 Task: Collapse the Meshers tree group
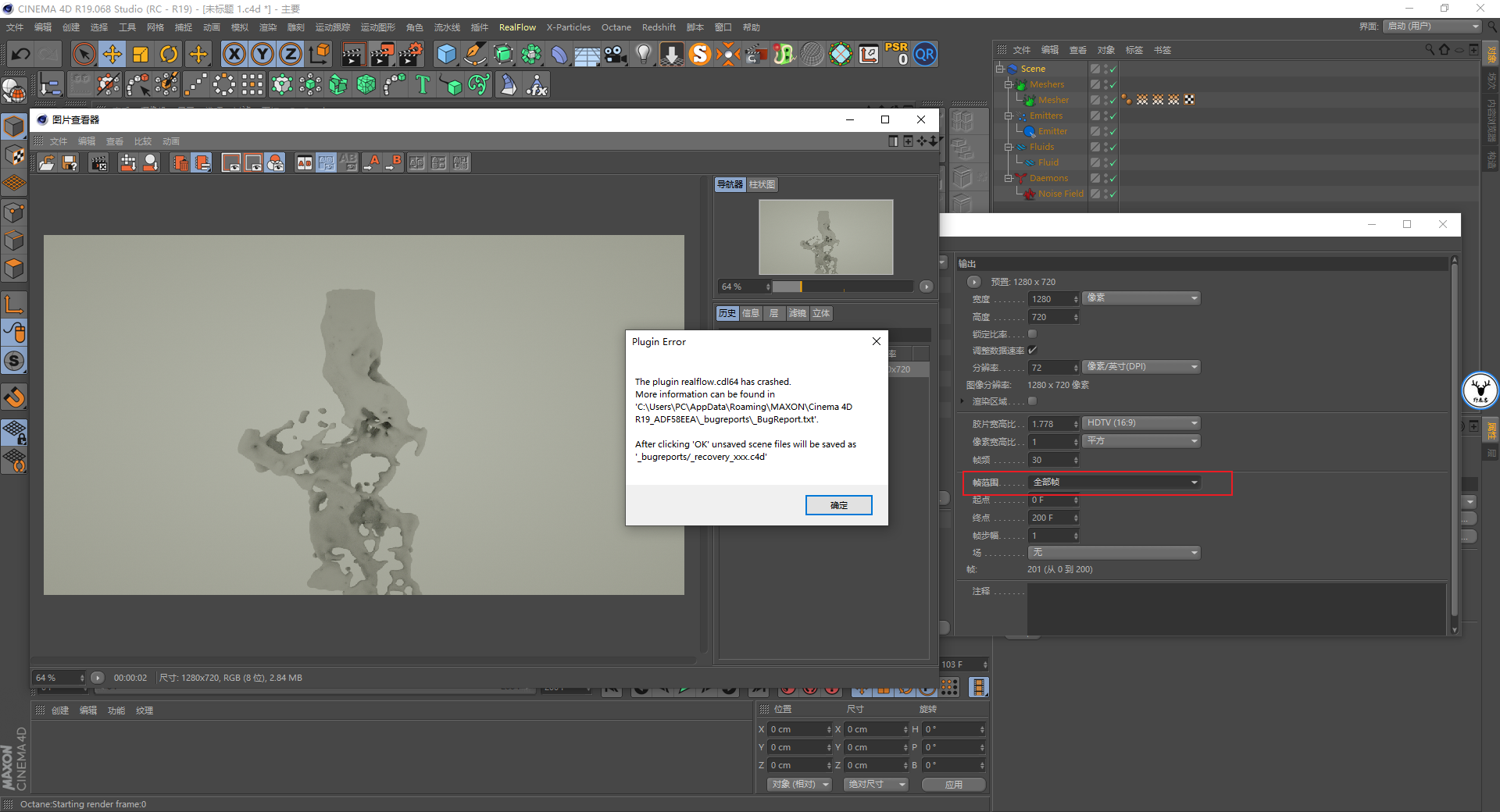[1008, 84]
